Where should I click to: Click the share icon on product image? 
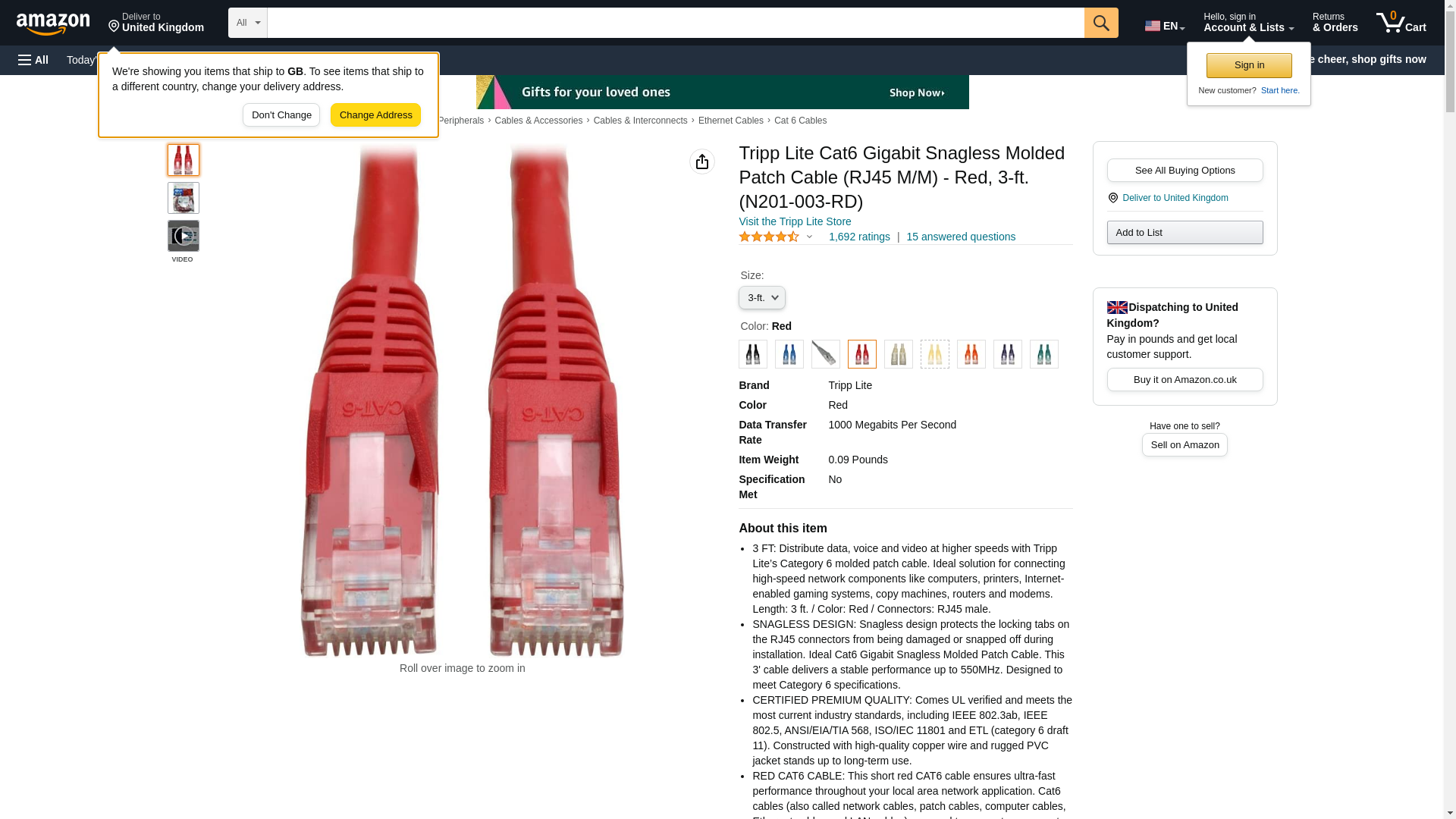(x=702, y=162)
